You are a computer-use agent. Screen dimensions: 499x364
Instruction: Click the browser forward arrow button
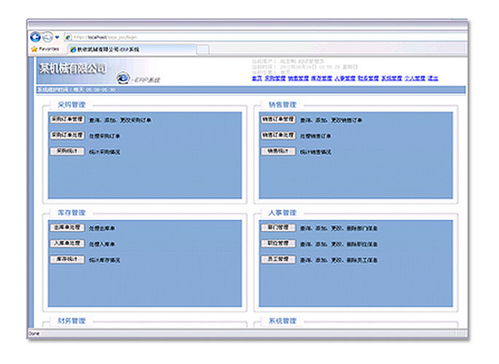(x=48, y=37)
